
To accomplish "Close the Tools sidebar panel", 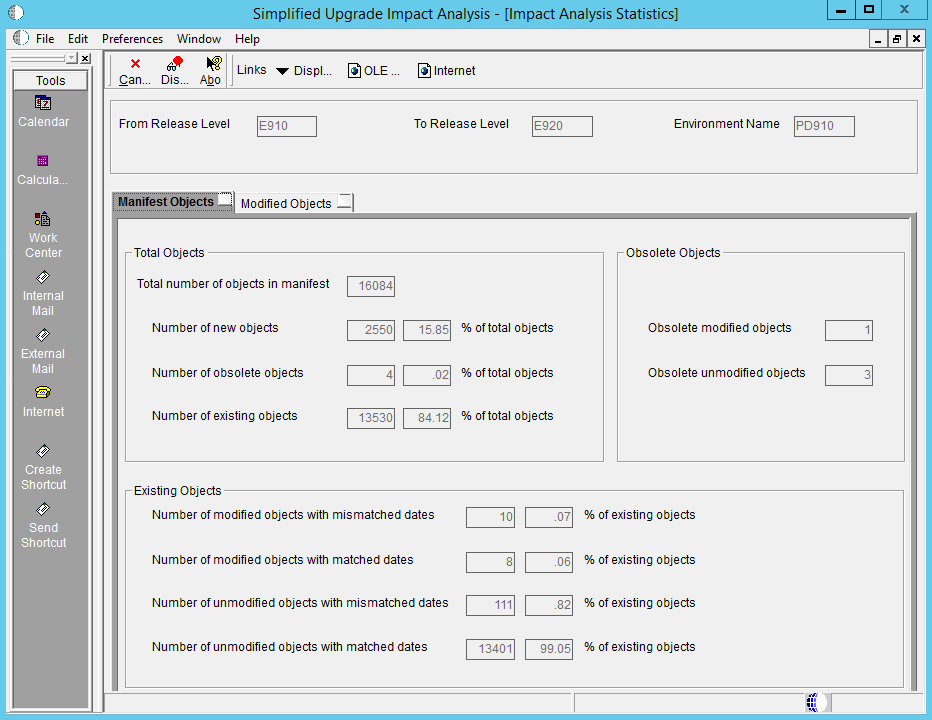I will coord(85,59).
